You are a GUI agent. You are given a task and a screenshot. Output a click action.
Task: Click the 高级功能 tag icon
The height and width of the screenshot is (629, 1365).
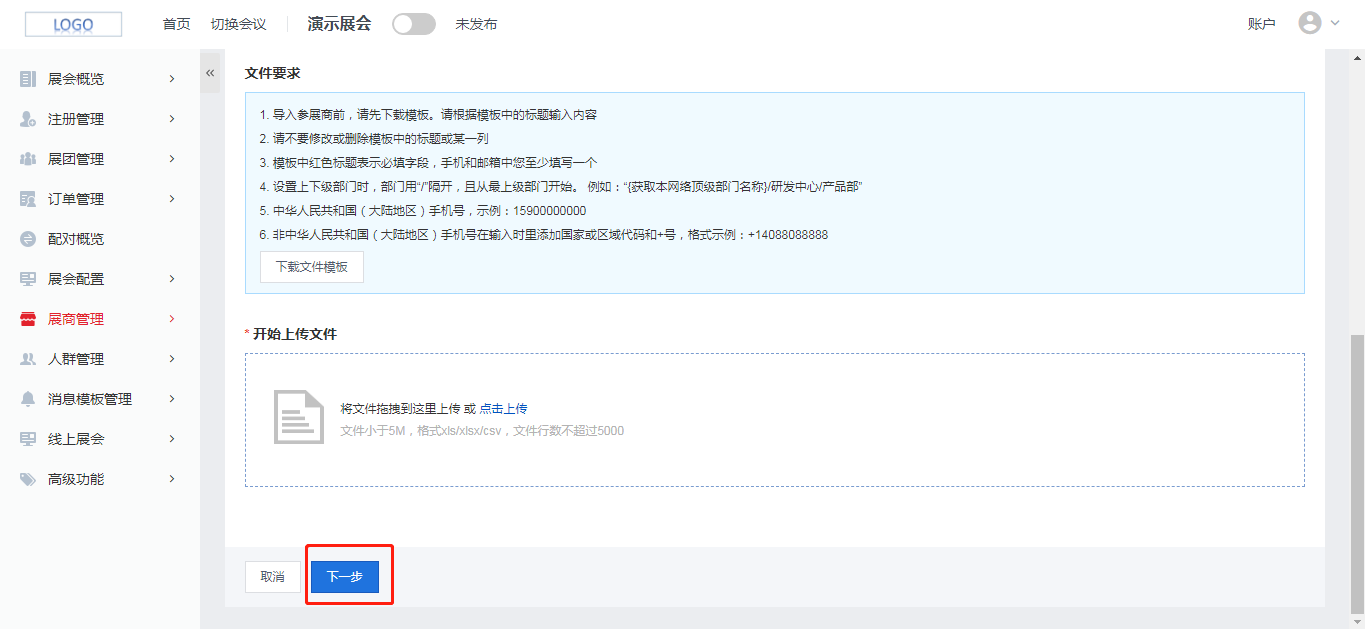click(x=28, y=479)
